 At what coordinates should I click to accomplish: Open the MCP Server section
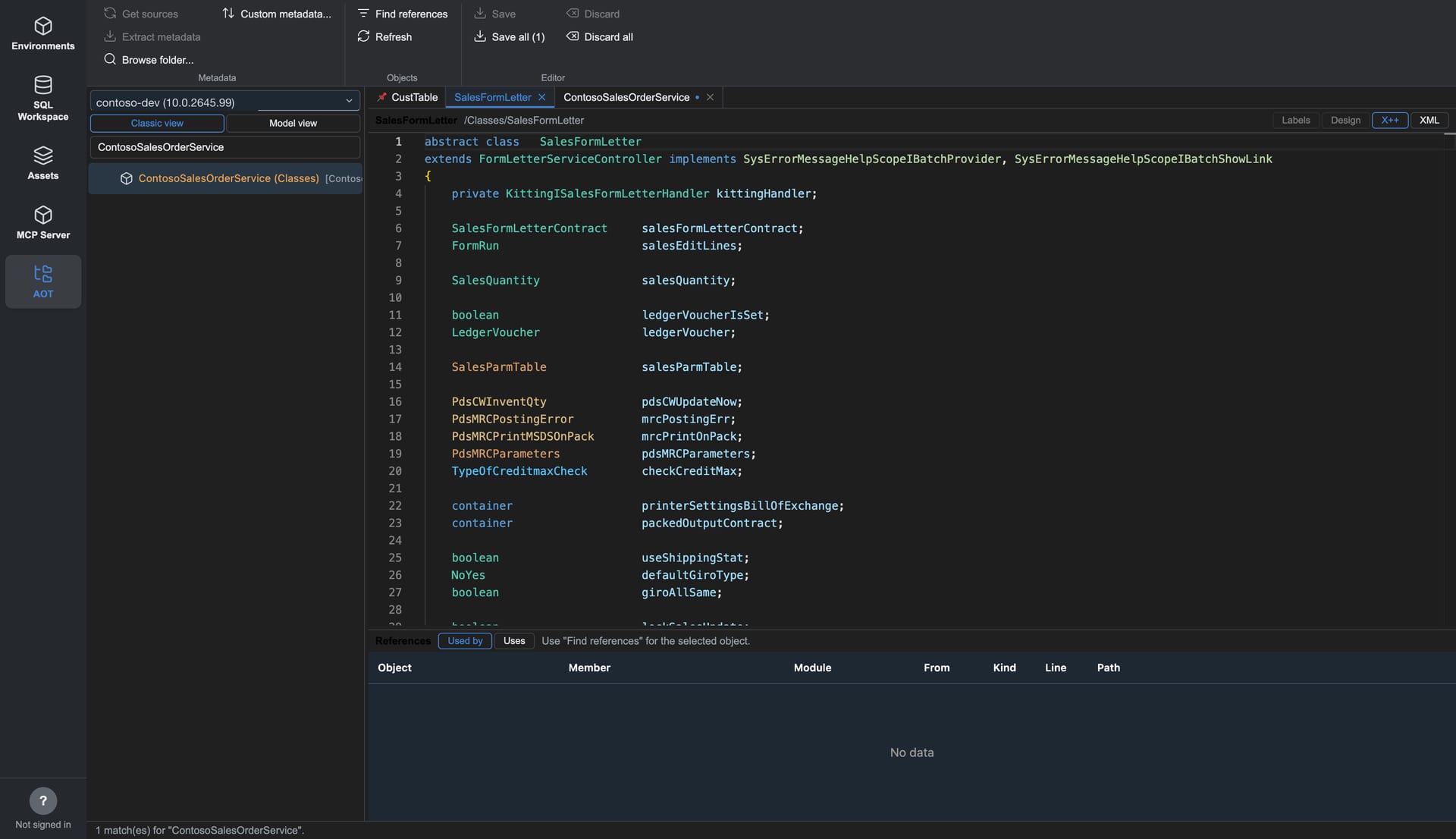[x=43, y=222]
